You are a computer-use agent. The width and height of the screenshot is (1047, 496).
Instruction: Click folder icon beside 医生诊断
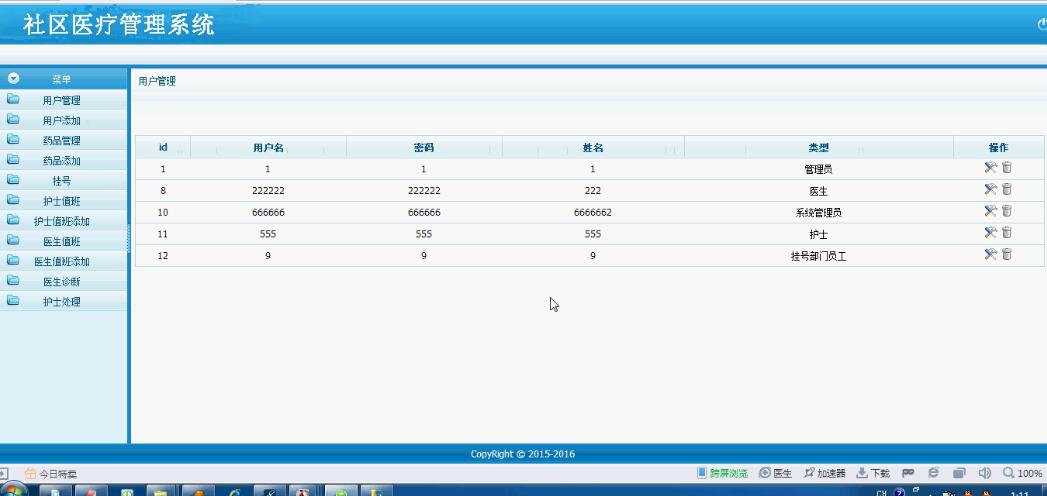coord(13,280)
